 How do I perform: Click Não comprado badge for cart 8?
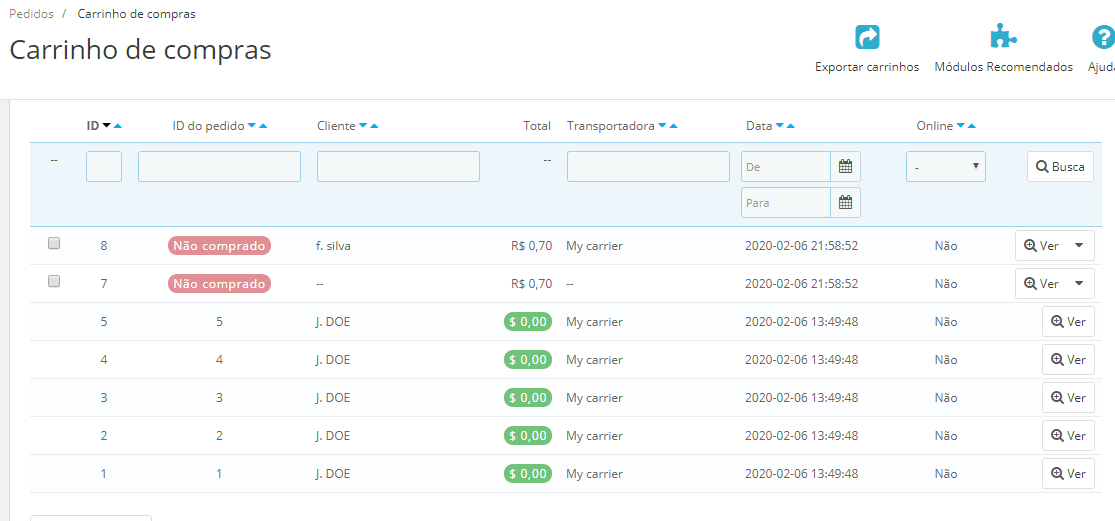click(x=219, y=246)
